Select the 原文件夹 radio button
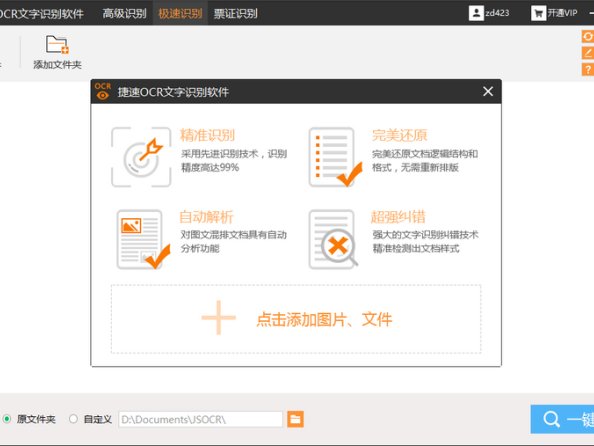 pos(7,419)
